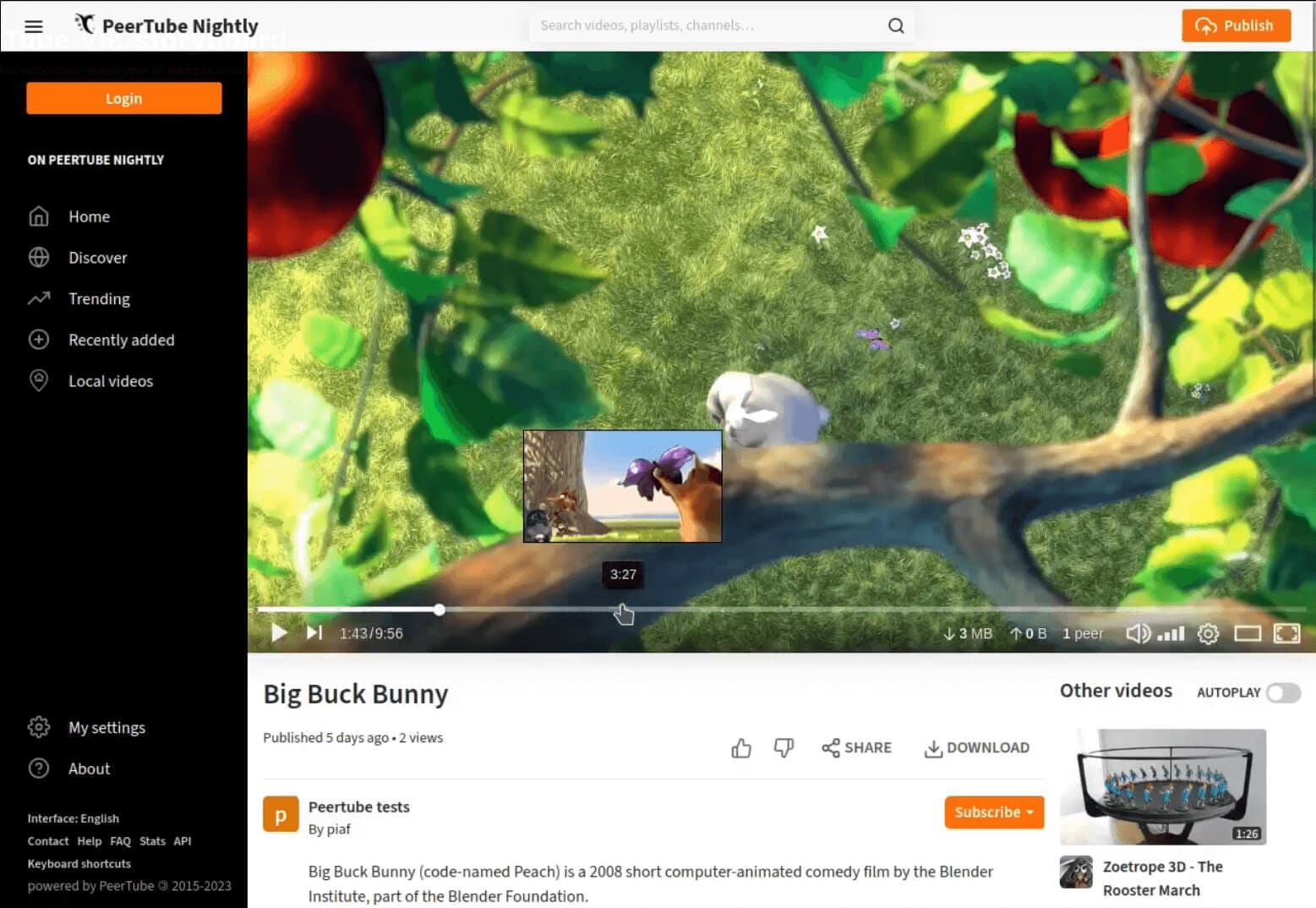Viewport: 1316px width, 908px height.
Task: Expand the Subscribe button dropdown
Action: pyautogui.click(x=1030, y=812)
